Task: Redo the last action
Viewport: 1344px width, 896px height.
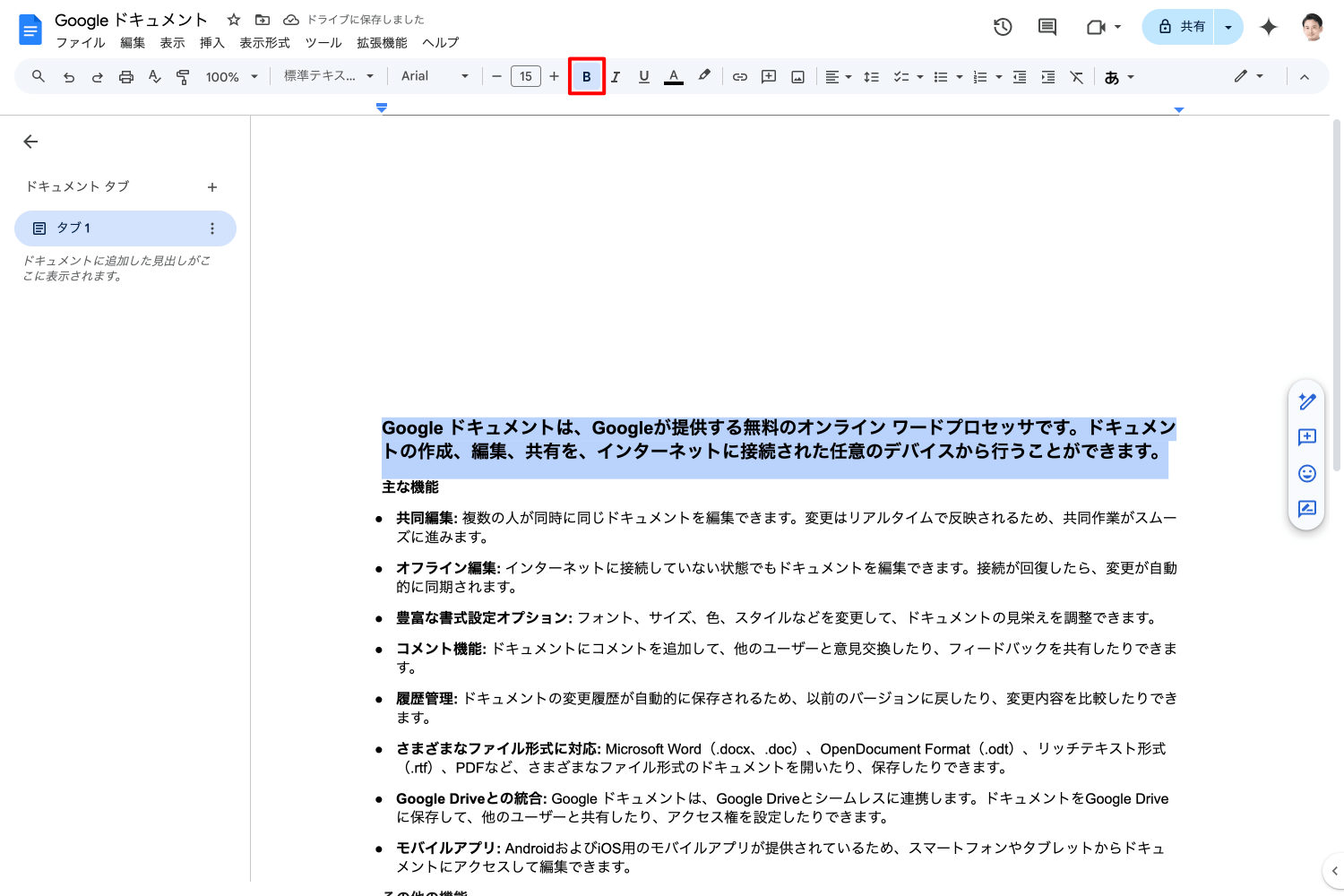Action: (98, 77)
